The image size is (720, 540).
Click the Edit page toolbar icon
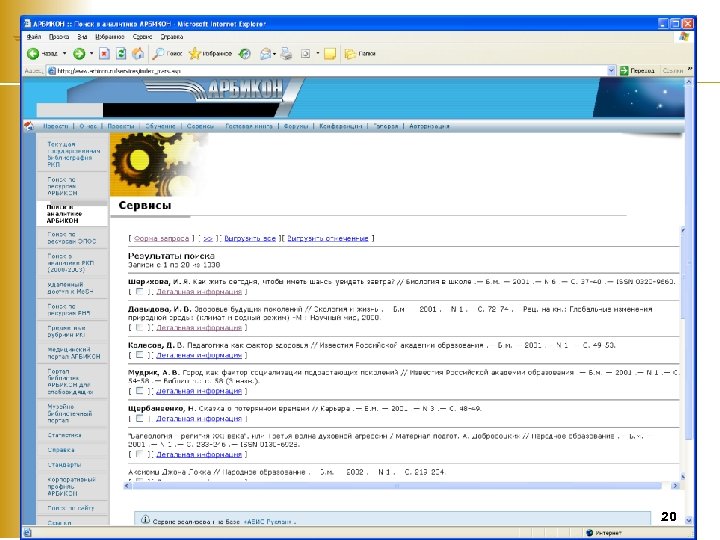tap(305, 54)
